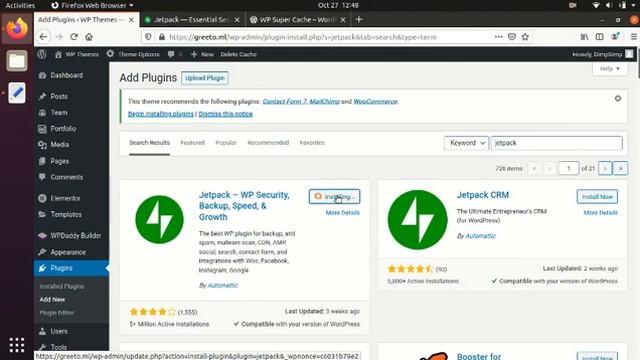Open the text editor in the dock

pyautogui.click(x=17, y=93)
